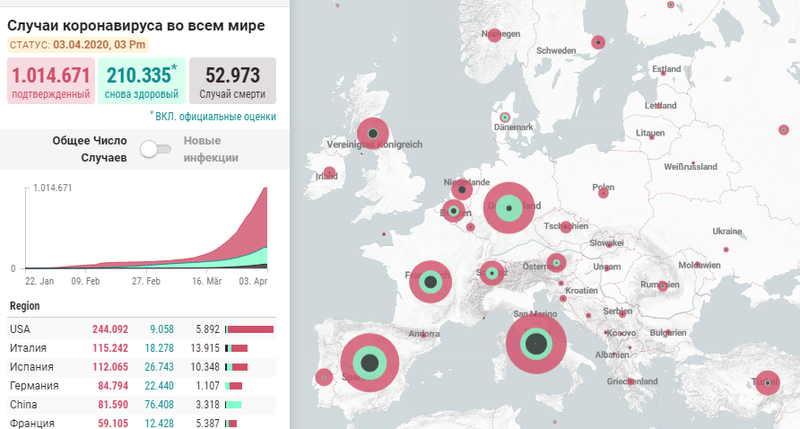Click the Spain case bubble on map
The height and width of the screenshot is (429, 800).
370,364
